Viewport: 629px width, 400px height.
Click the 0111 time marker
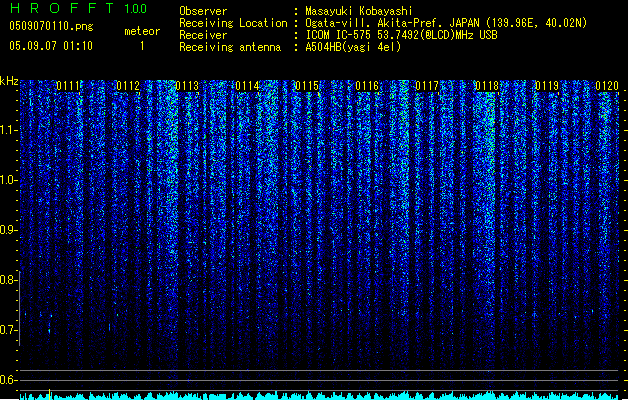pyautogui.click(x=68, y=86)
